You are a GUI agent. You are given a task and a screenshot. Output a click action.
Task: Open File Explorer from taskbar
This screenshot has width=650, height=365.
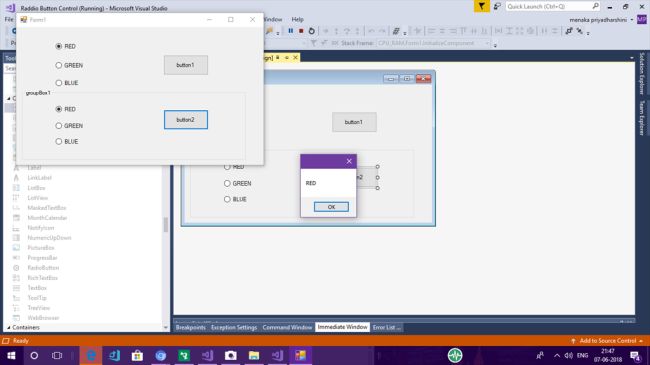pyautogui.click(x=254, y=355)
